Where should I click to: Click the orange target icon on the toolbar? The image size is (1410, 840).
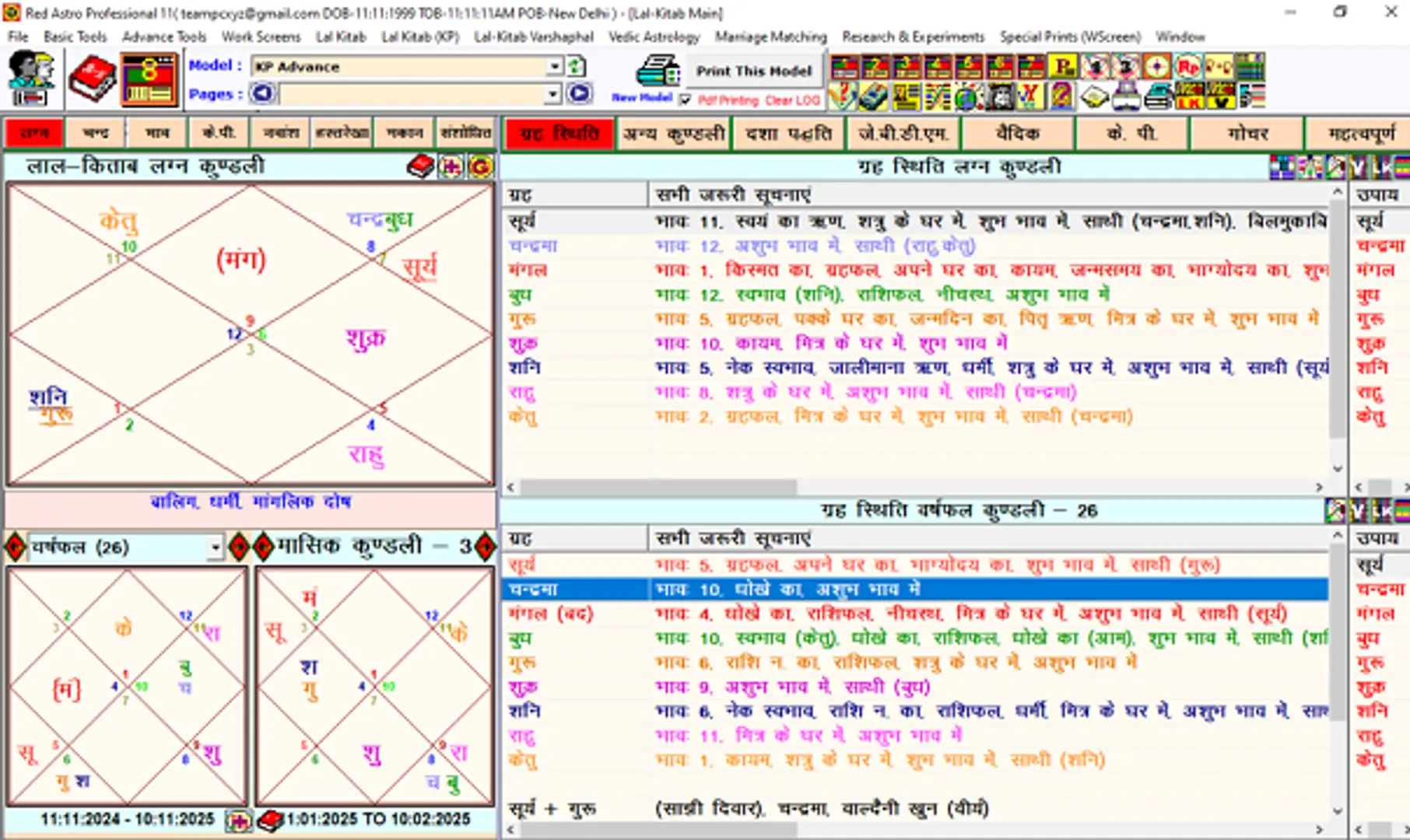(1156, 67)
